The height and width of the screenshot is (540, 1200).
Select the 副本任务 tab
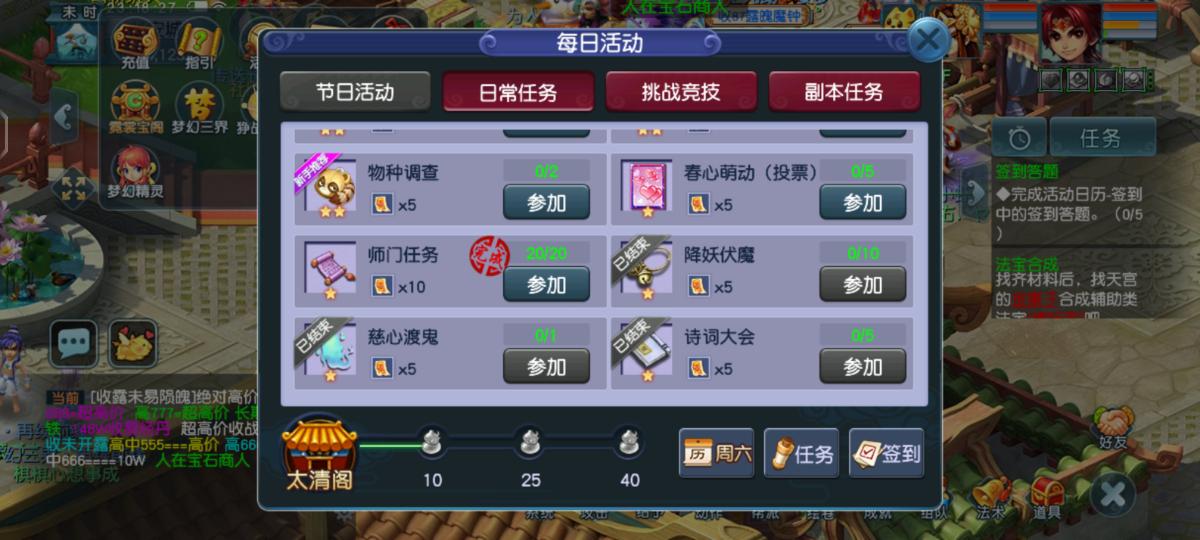pos(844,92)
